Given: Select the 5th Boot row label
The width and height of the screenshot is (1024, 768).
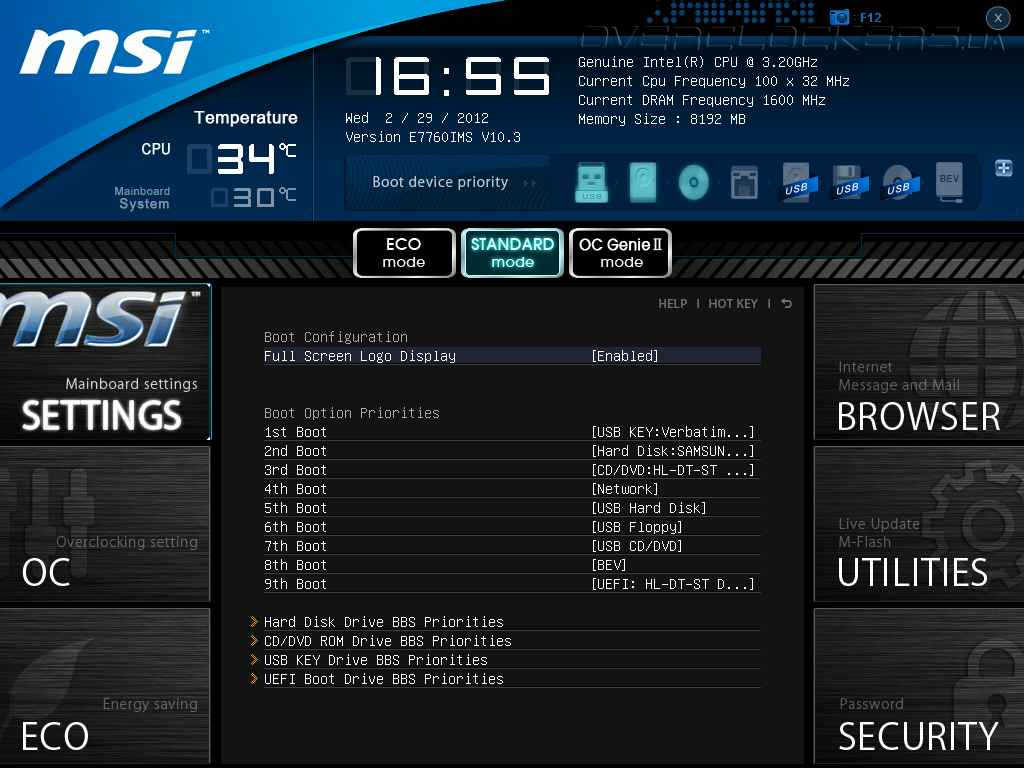Looking at the screenshot, I should click(295, 508).
